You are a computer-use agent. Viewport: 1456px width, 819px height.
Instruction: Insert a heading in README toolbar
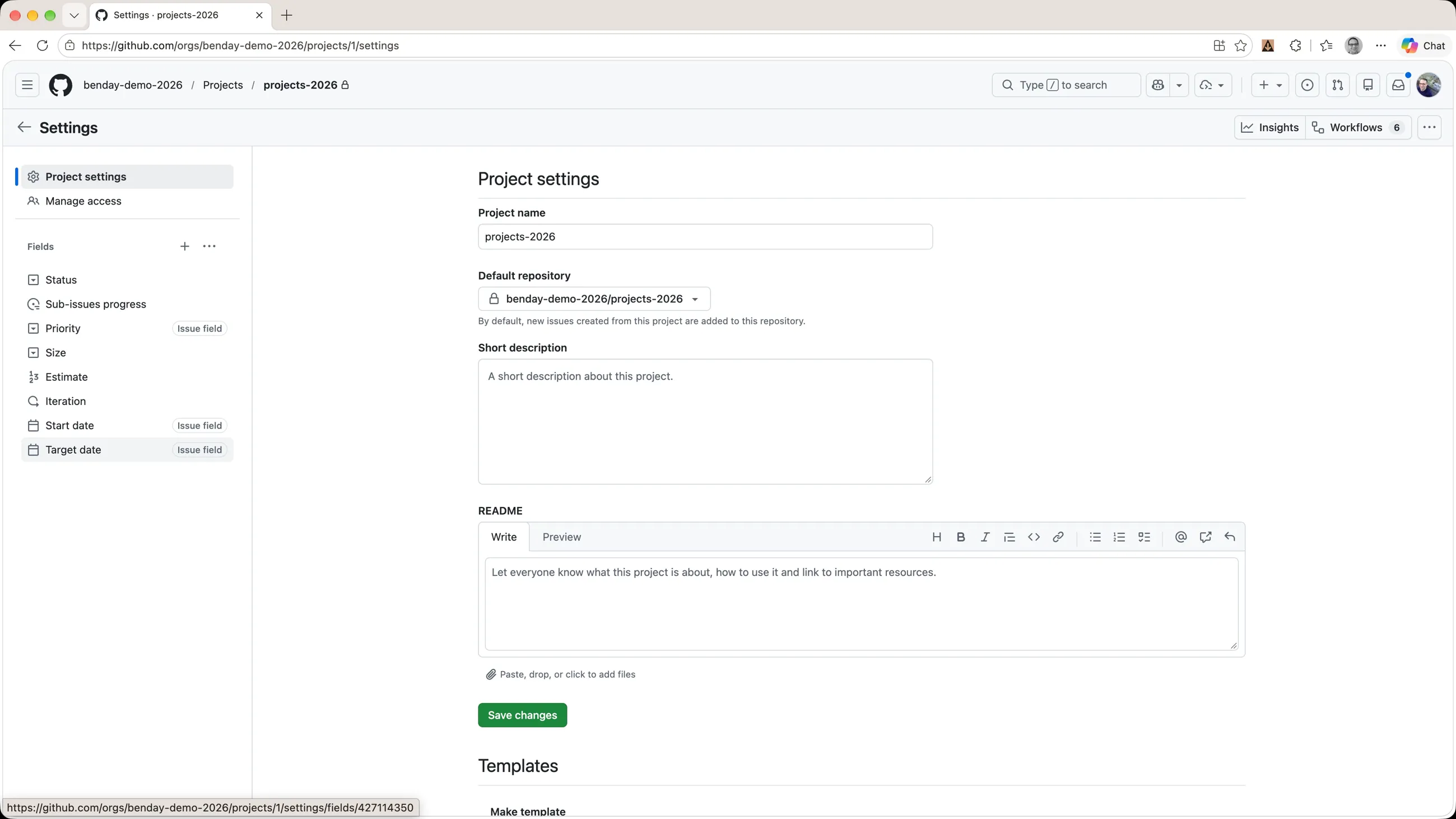937,537
